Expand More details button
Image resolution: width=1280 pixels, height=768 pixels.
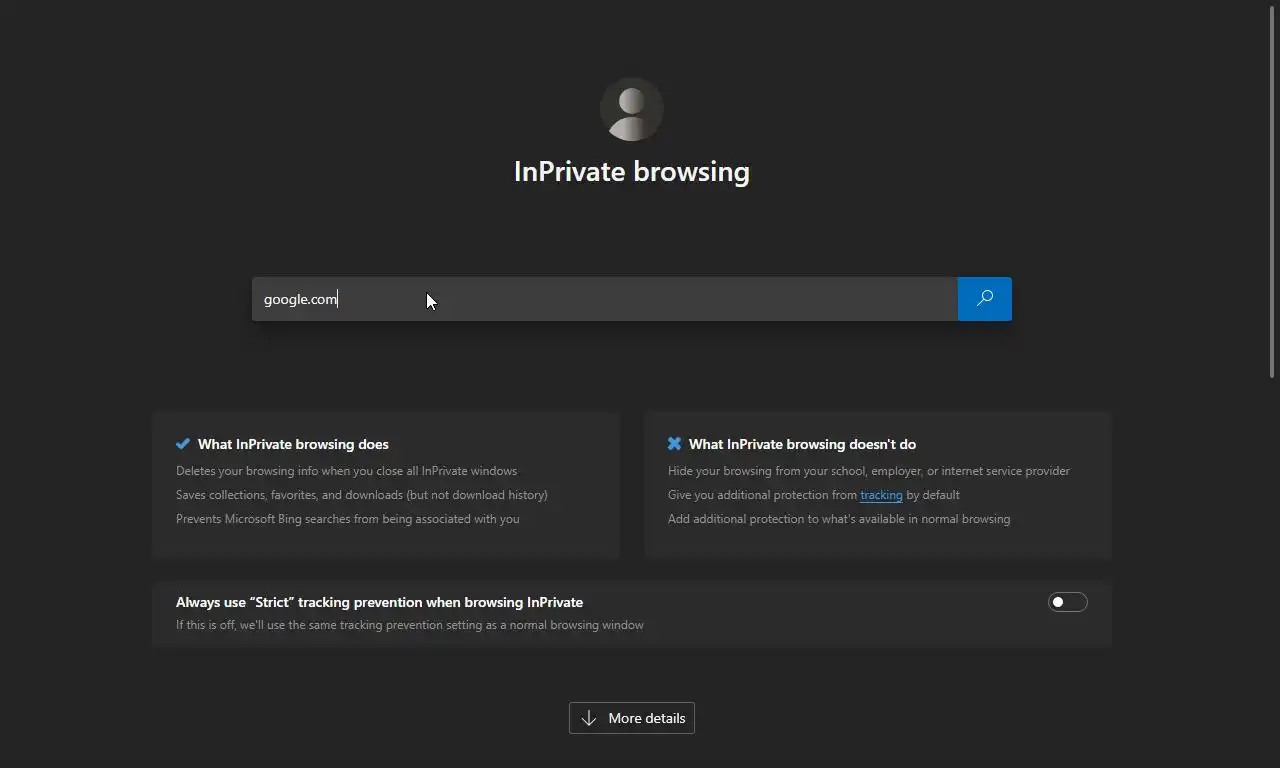[x=632, y=718]
